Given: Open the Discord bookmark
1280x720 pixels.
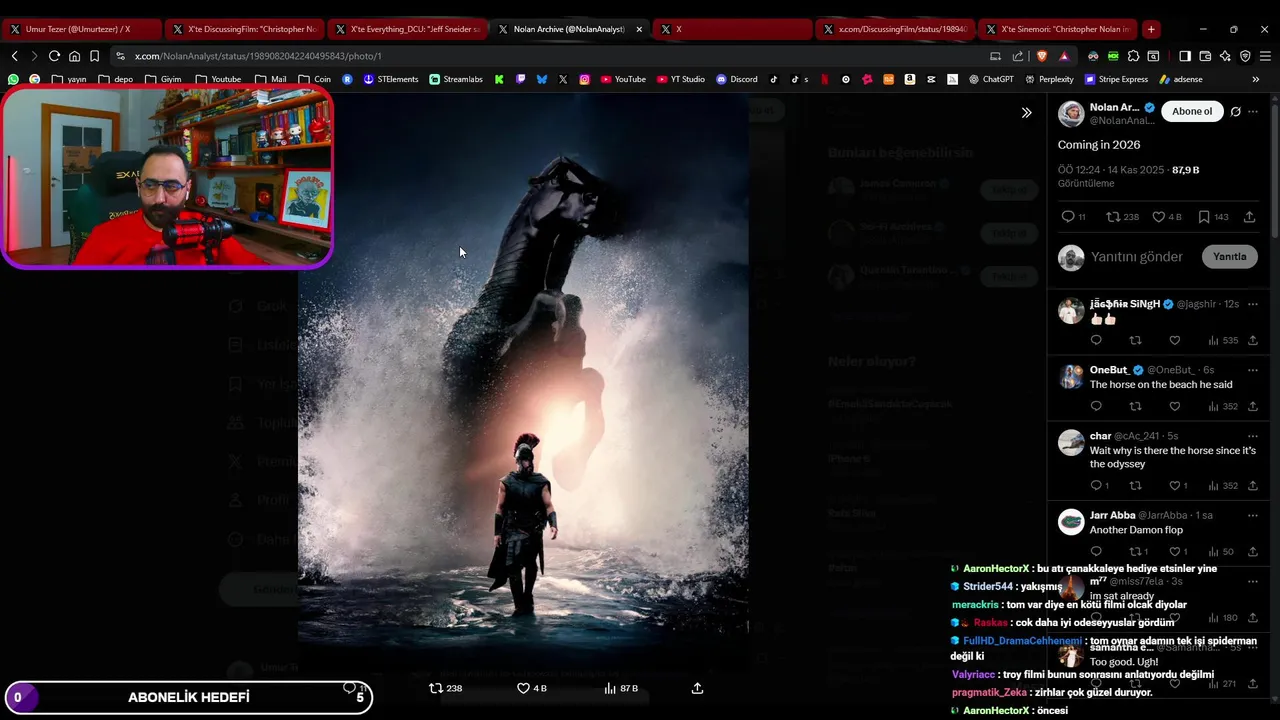Looking at the screenshot, I should [x=737, y=79].
